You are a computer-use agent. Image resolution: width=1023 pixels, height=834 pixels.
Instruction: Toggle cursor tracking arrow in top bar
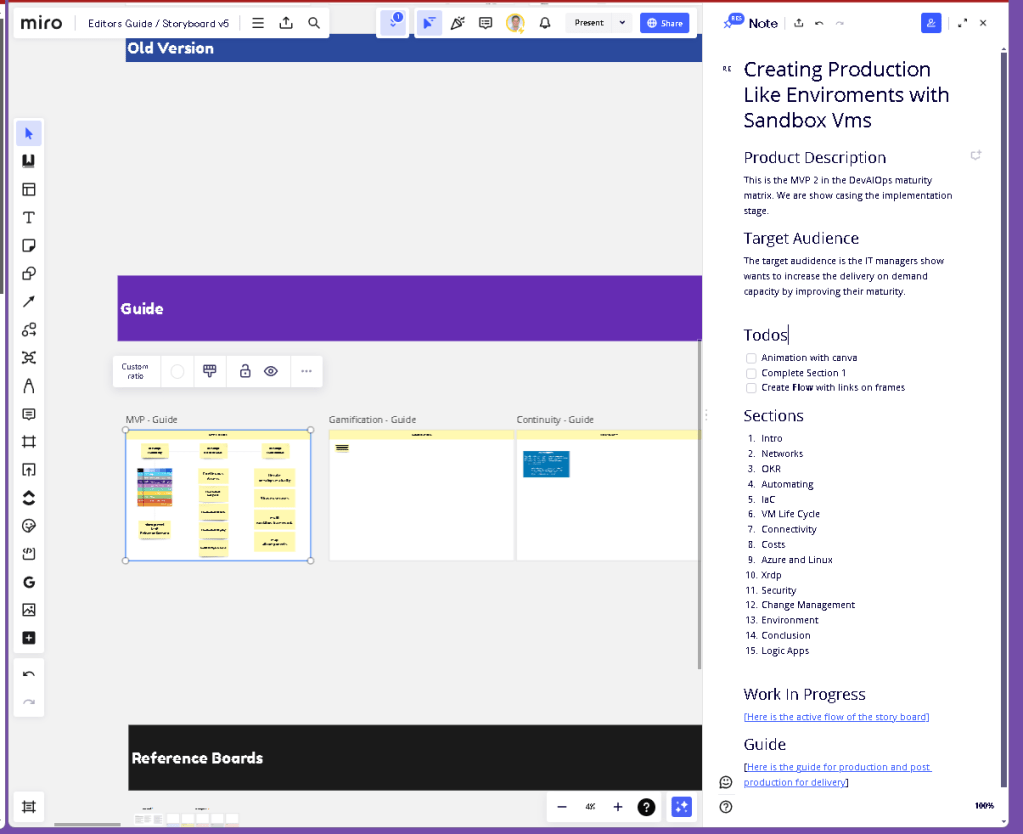pyautogui.click(x=429, y=23)
